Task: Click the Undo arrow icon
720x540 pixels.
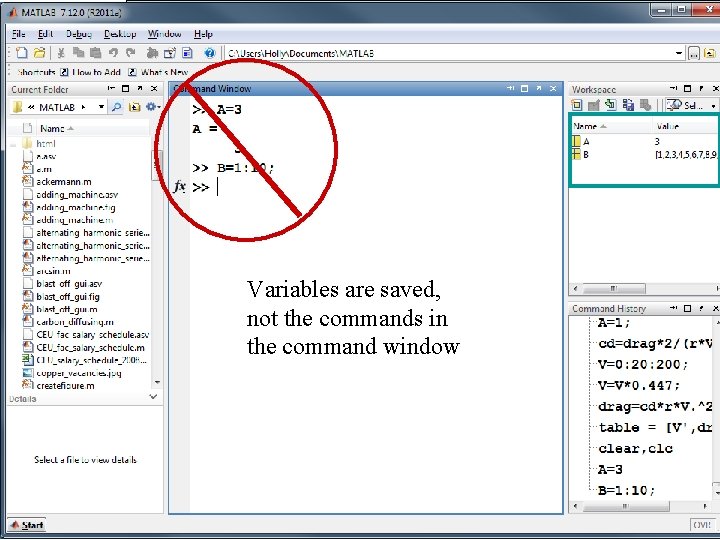Action: pyautogui.click(x=113, y=53)
